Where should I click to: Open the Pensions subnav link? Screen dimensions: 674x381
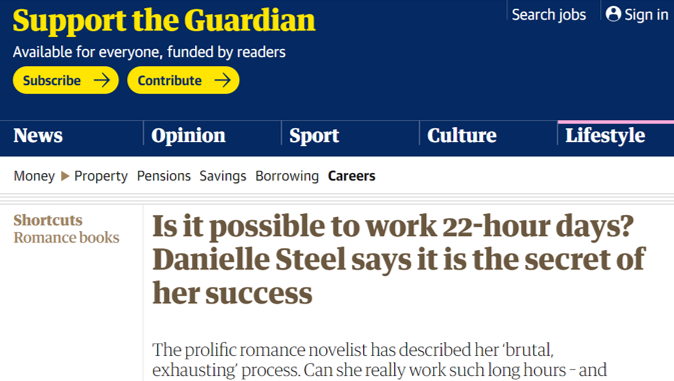[164, 176]
